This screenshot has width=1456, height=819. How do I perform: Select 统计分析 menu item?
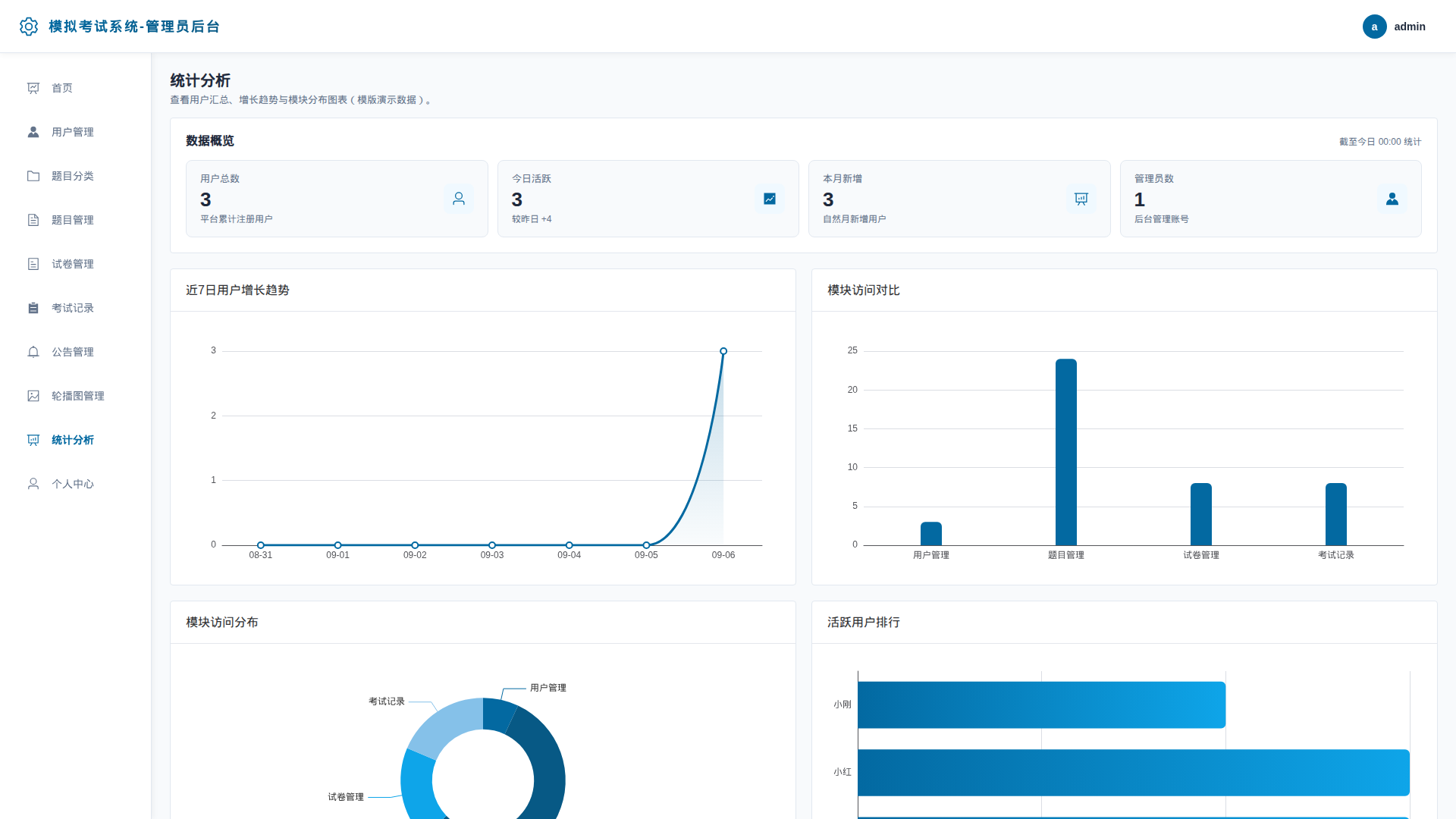coord(76,440)
